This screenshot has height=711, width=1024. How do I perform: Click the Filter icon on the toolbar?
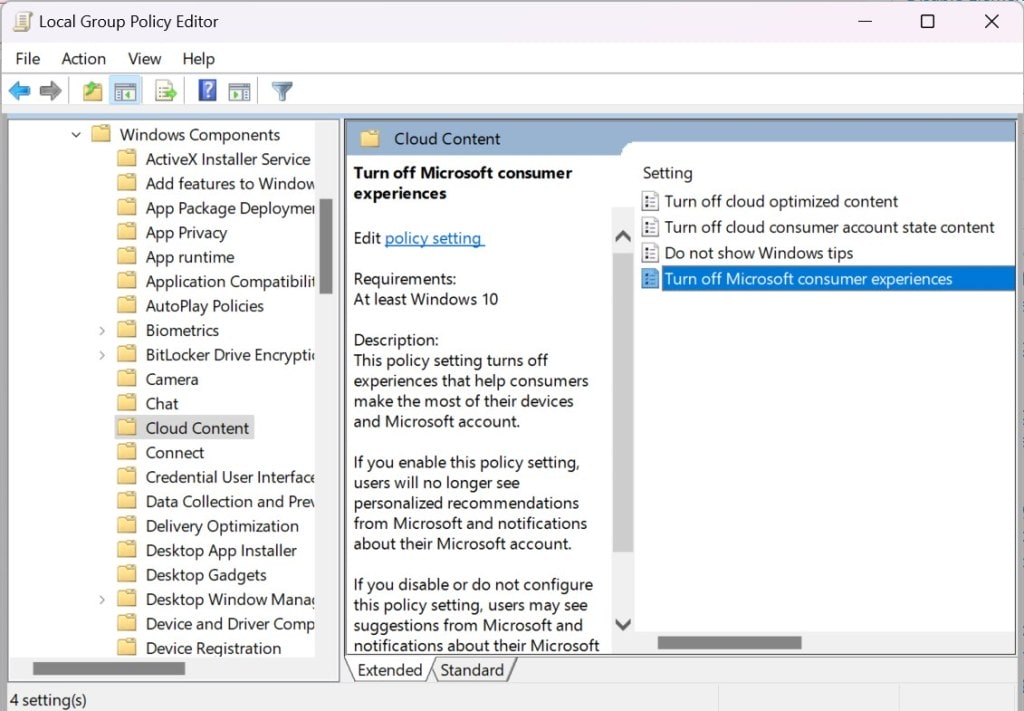[281, 90]
